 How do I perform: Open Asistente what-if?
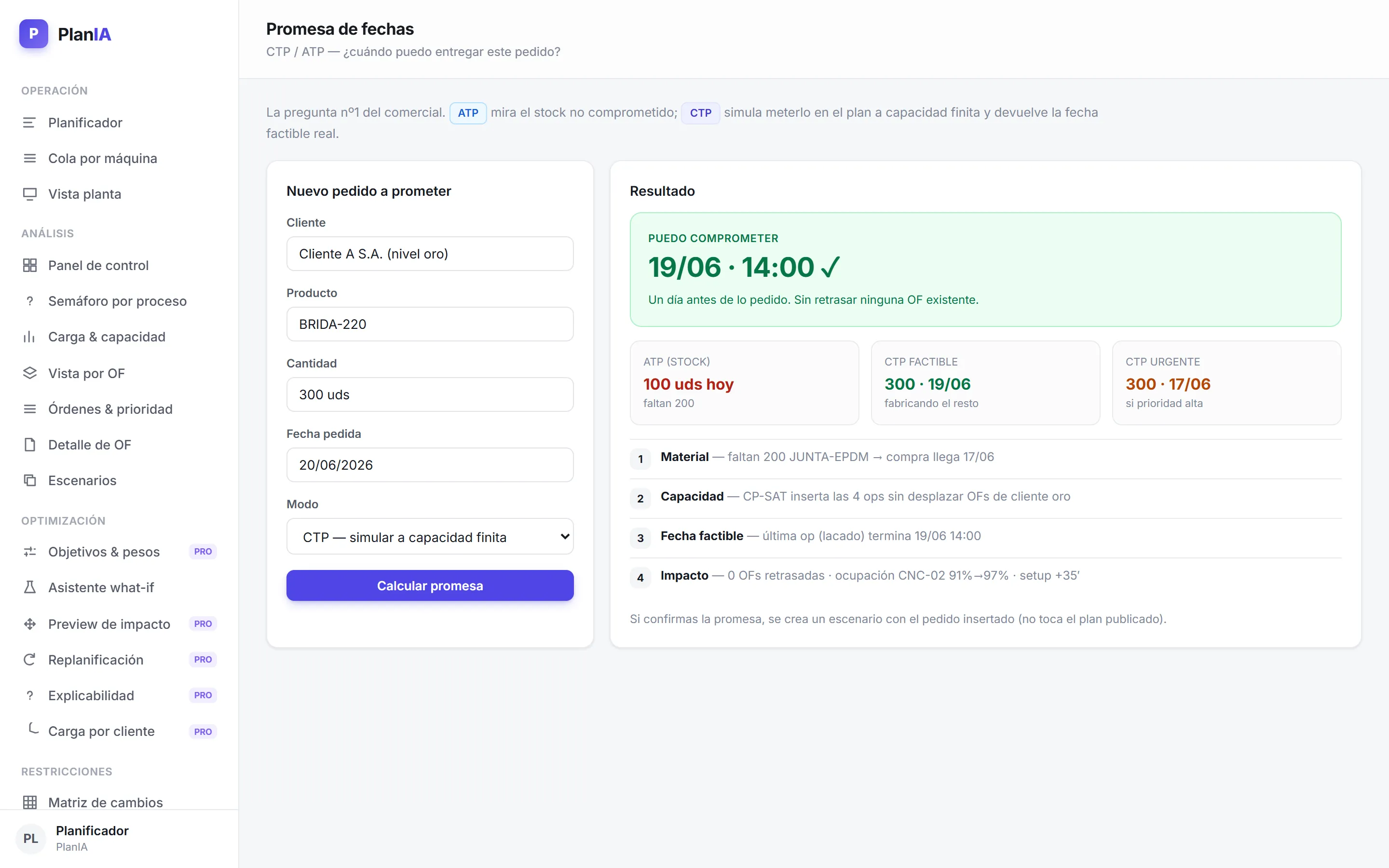click(119, 587)
